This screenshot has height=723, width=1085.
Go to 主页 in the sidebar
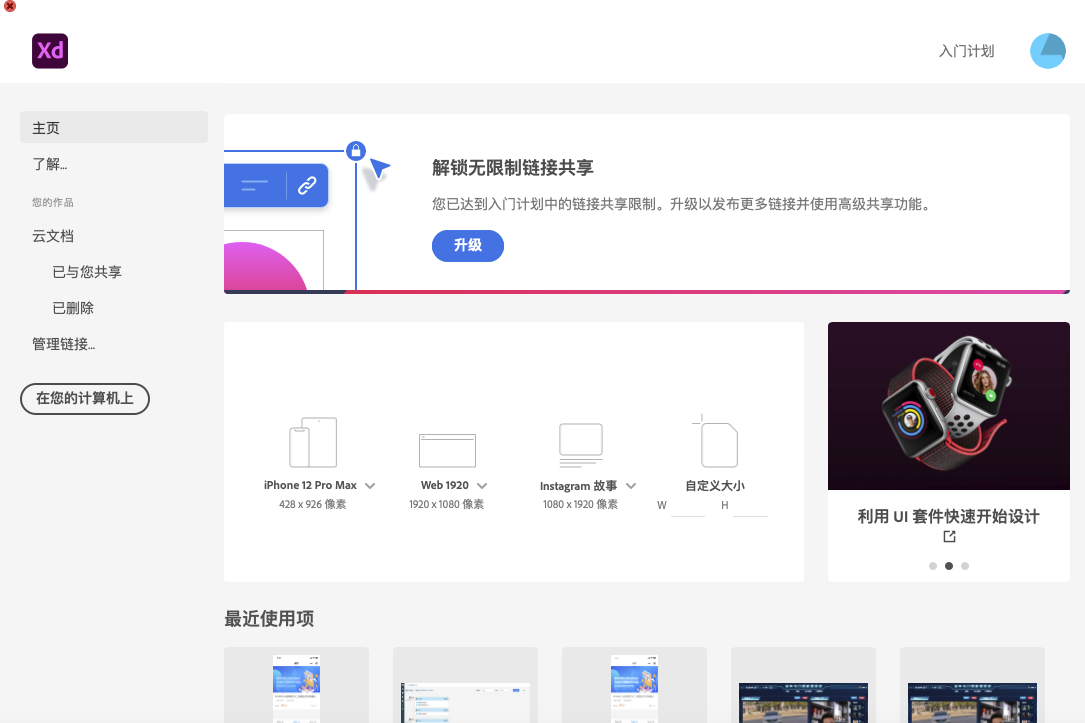tap(114, 128)
